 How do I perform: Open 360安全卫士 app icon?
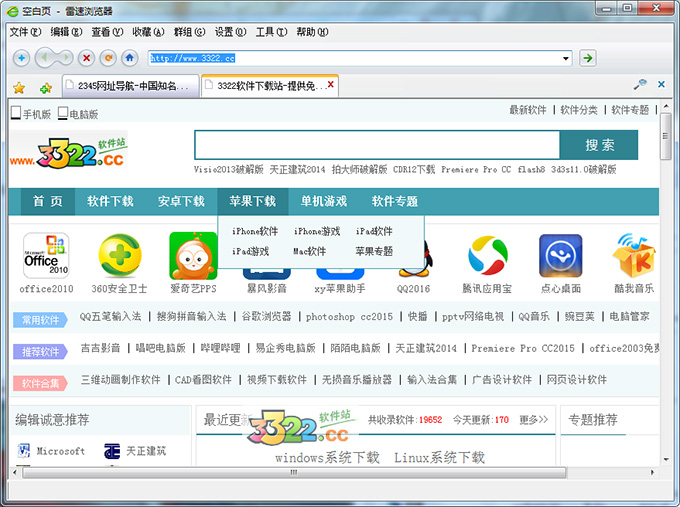(x=120, y=255)
